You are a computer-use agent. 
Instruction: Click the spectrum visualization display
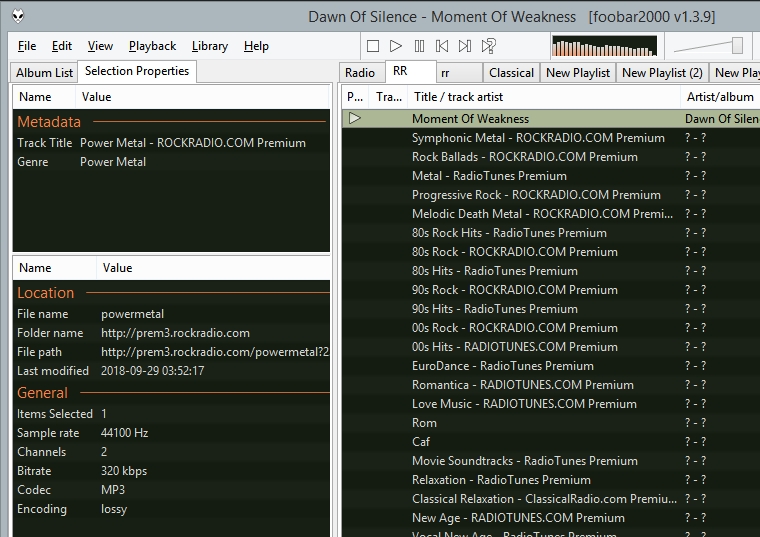(604, 46)
